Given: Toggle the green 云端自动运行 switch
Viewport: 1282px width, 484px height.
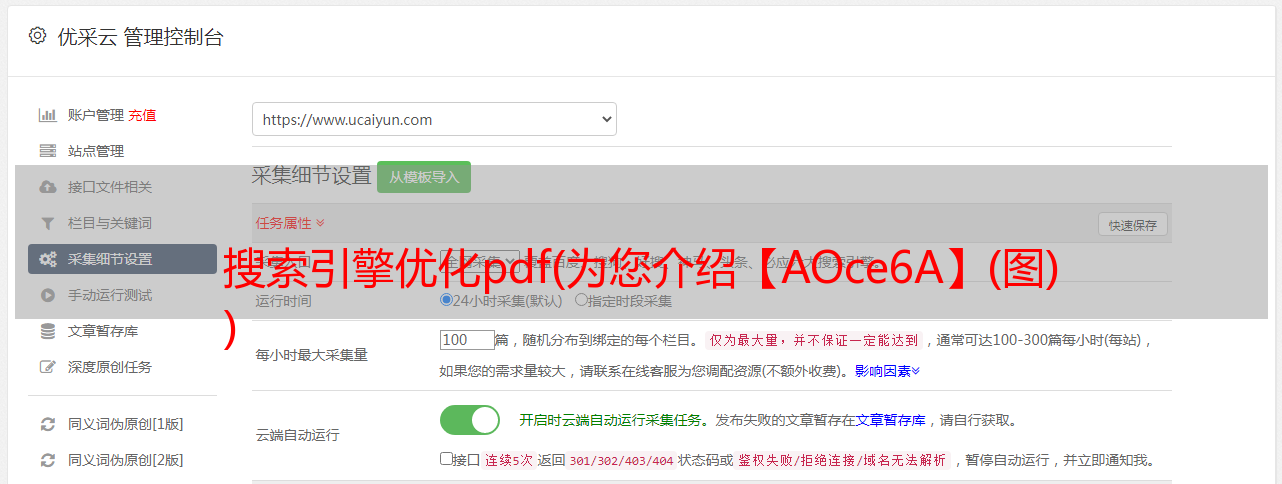Looking at the screenshot, I should click(470, 420).
